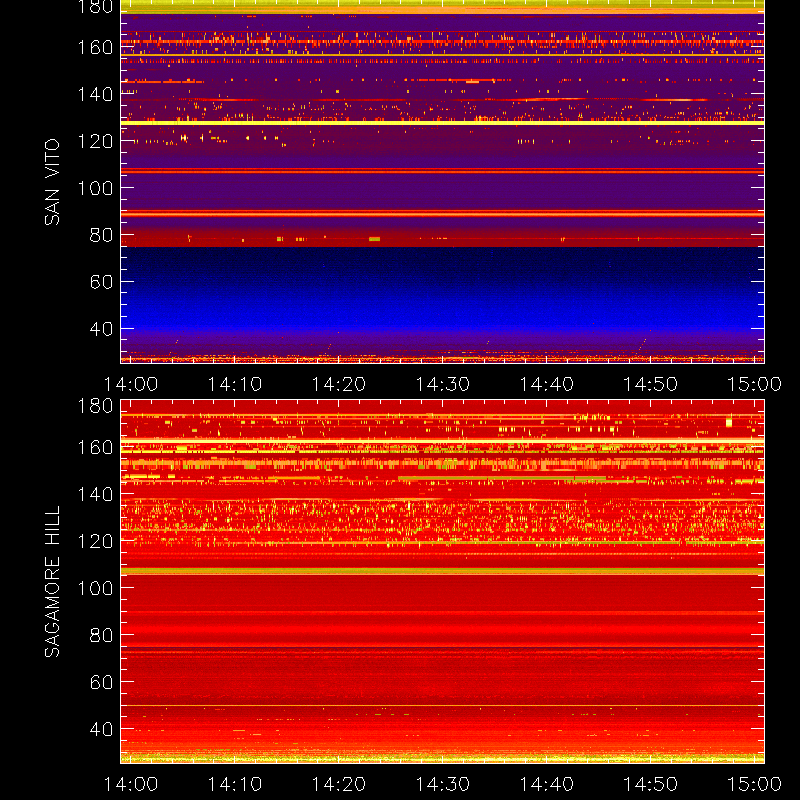Click 15:00 time label under Sagamore Hill plot
This screenshot has width=800, height=800.
pos(754,784)
